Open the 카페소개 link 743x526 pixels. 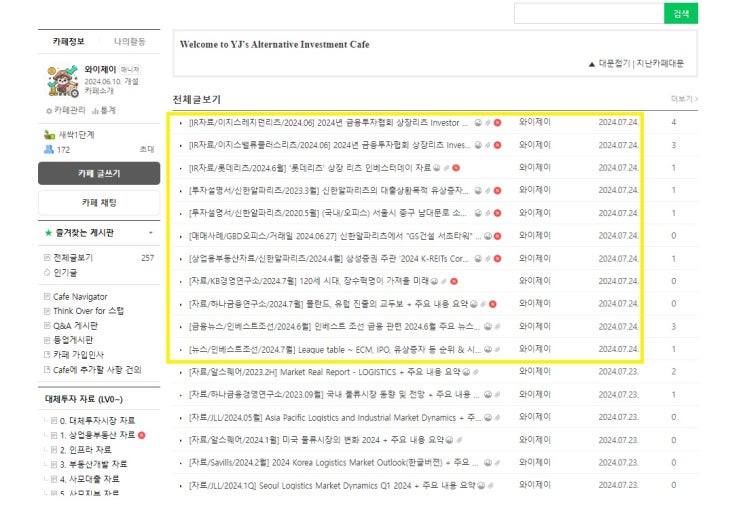pyautogui.click(x=99, y=91)
